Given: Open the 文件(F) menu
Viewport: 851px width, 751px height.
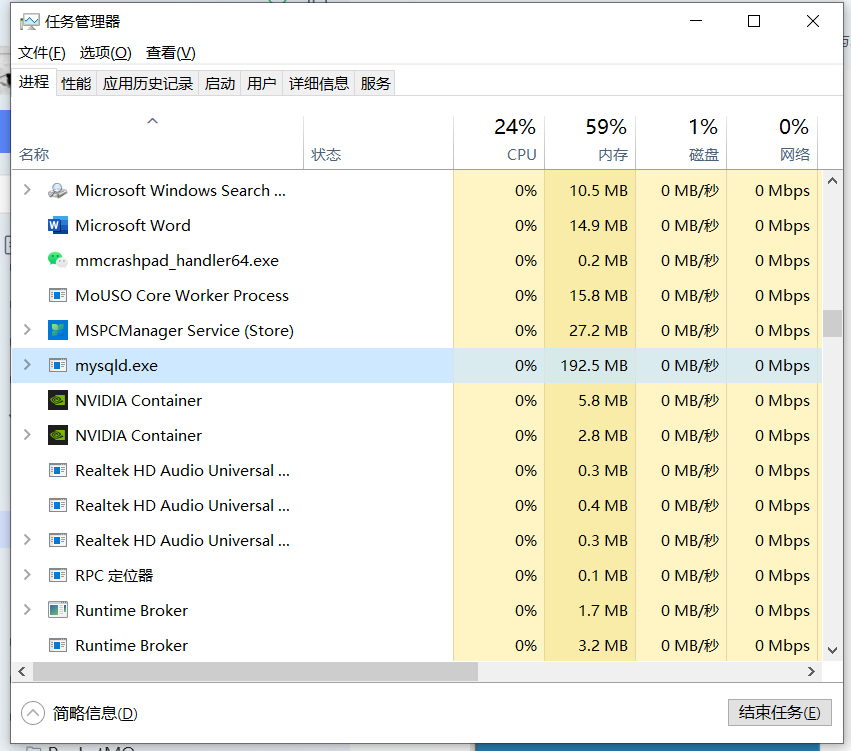Looking at the screenshot, I should 42,53.
